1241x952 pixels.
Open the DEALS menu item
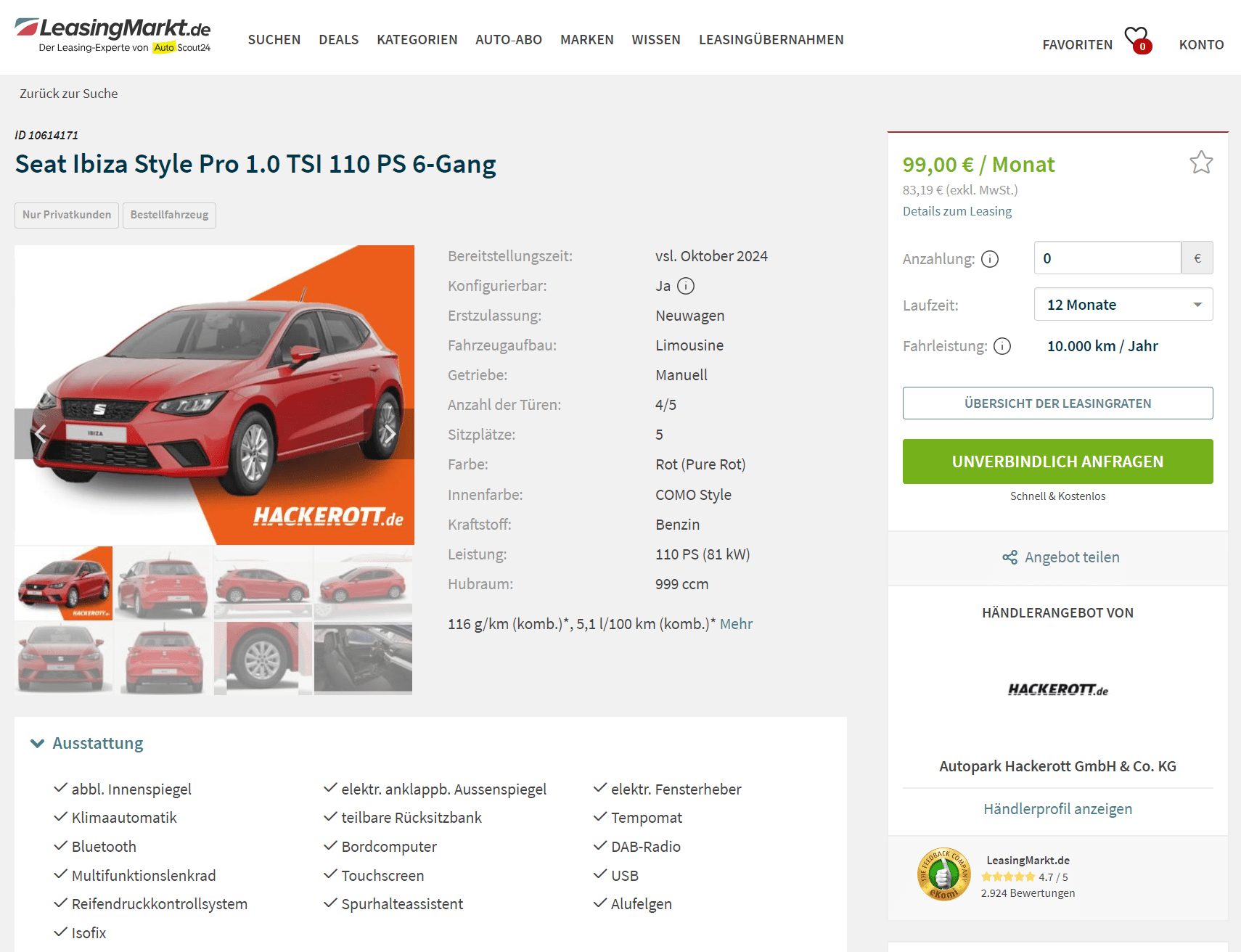[339, 40]
